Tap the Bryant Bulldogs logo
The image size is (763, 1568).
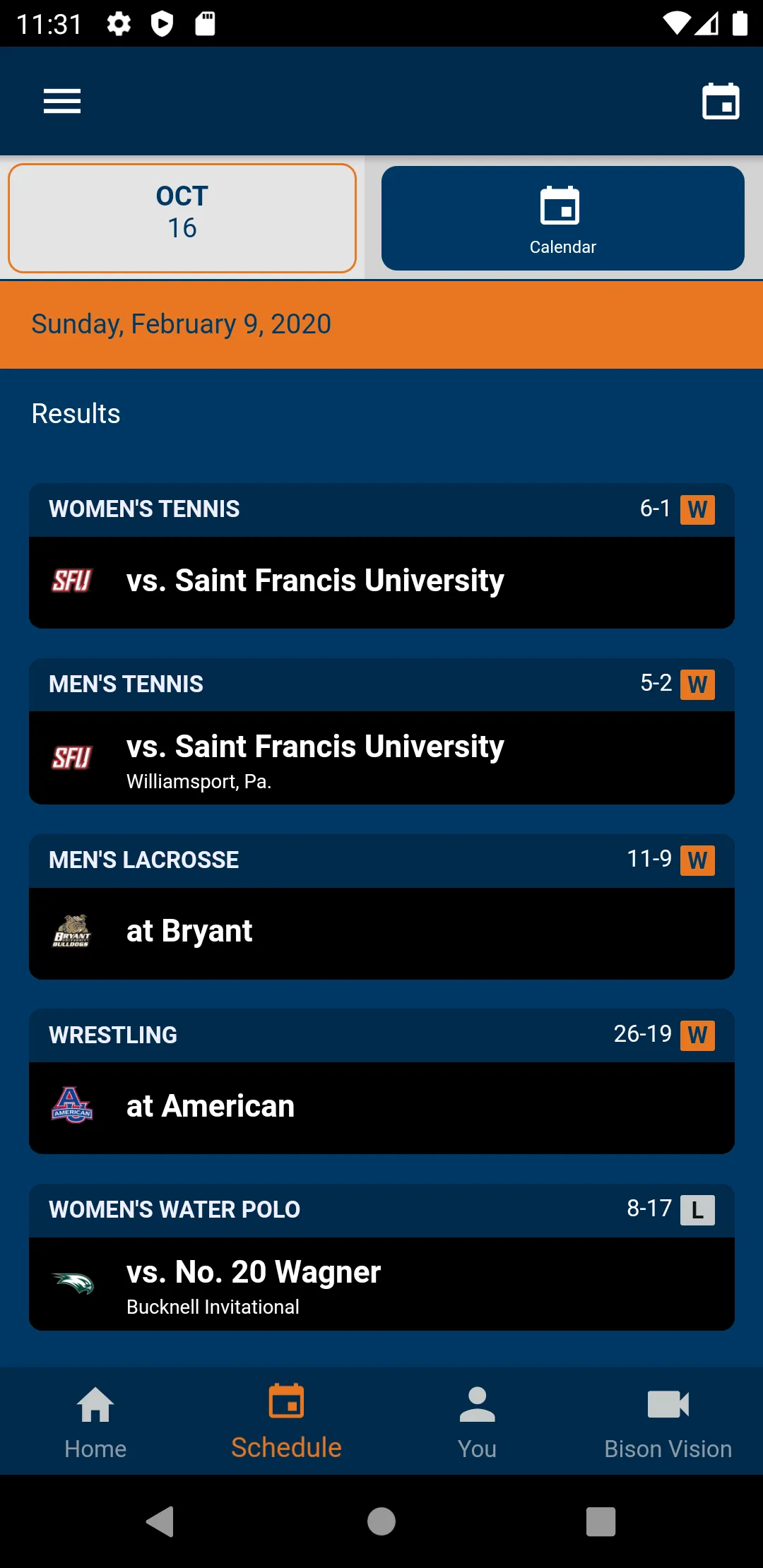point(72,932)
